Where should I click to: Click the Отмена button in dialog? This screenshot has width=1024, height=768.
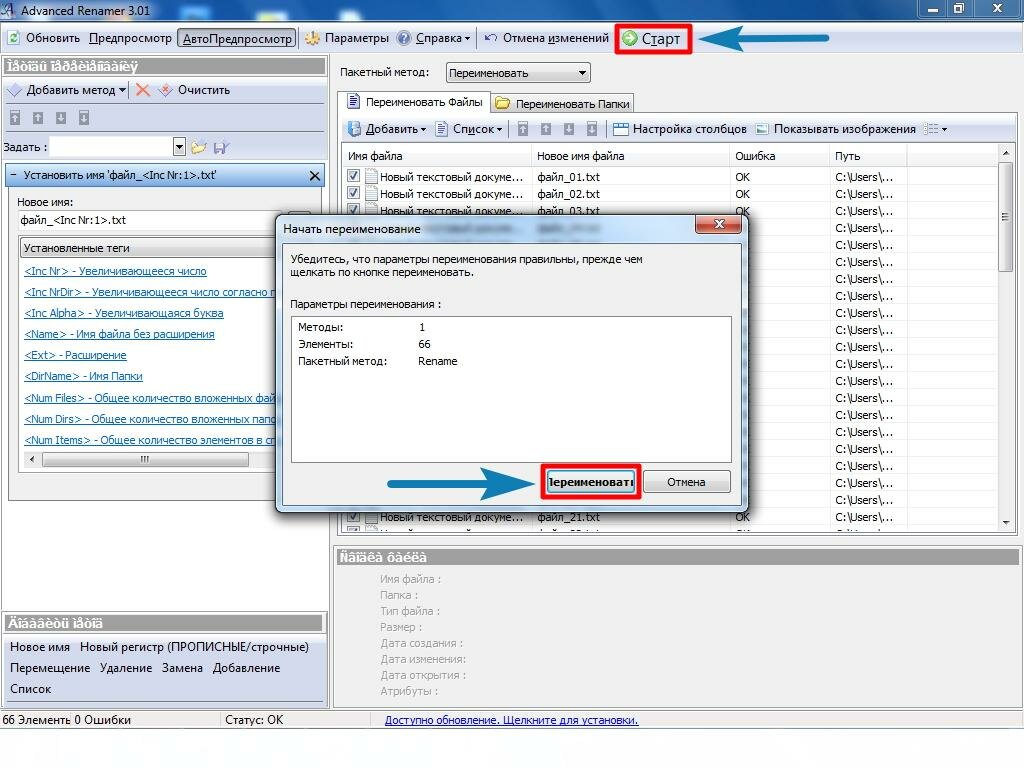click(686, 482)
